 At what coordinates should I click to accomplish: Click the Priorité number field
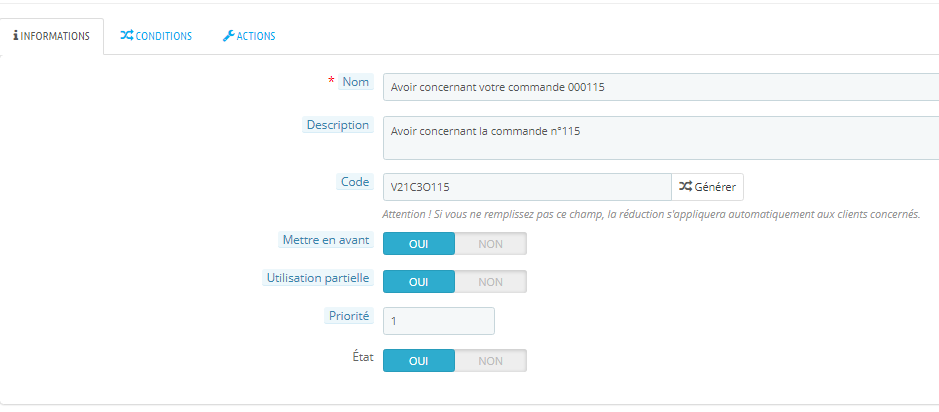[439, 321]
